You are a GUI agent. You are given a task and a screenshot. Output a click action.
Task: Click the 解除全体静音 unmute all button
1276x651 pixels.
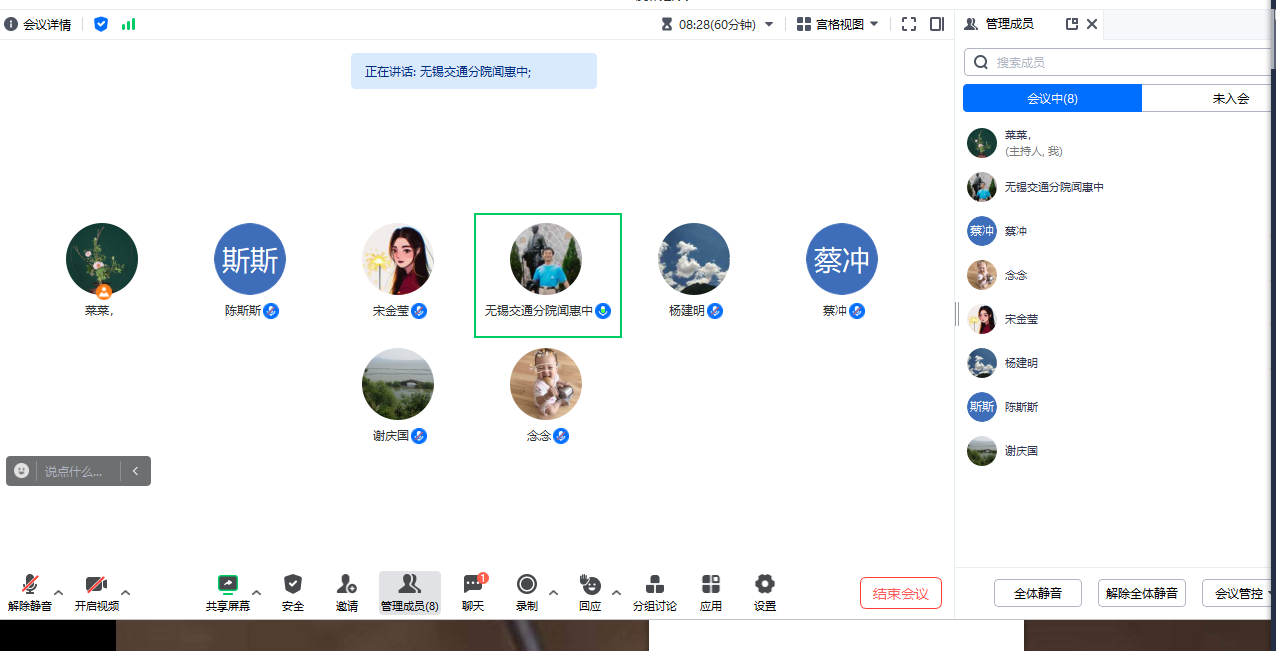[x=1141, y=592]
